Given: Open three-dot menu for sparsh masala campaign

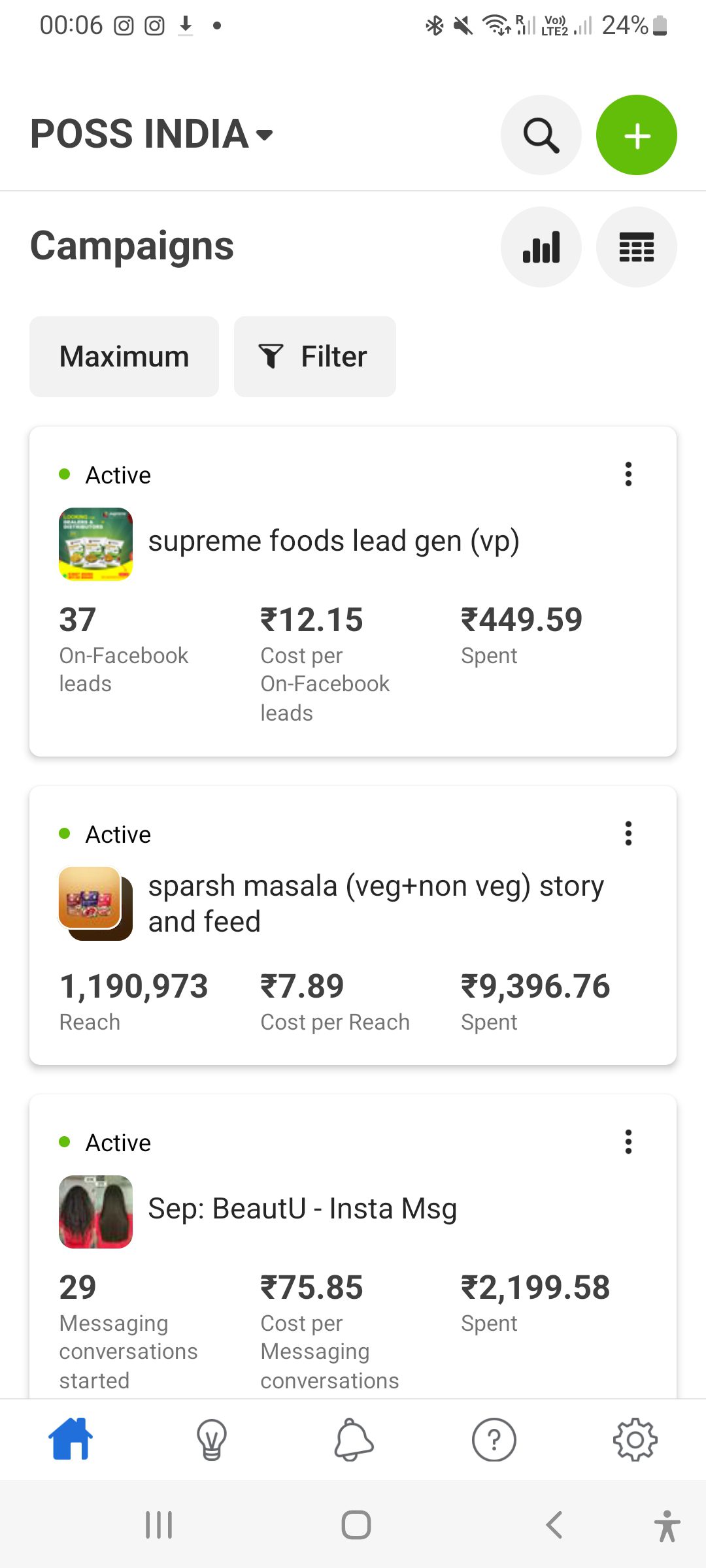Looking at the screenshot, I should (628, 834).
